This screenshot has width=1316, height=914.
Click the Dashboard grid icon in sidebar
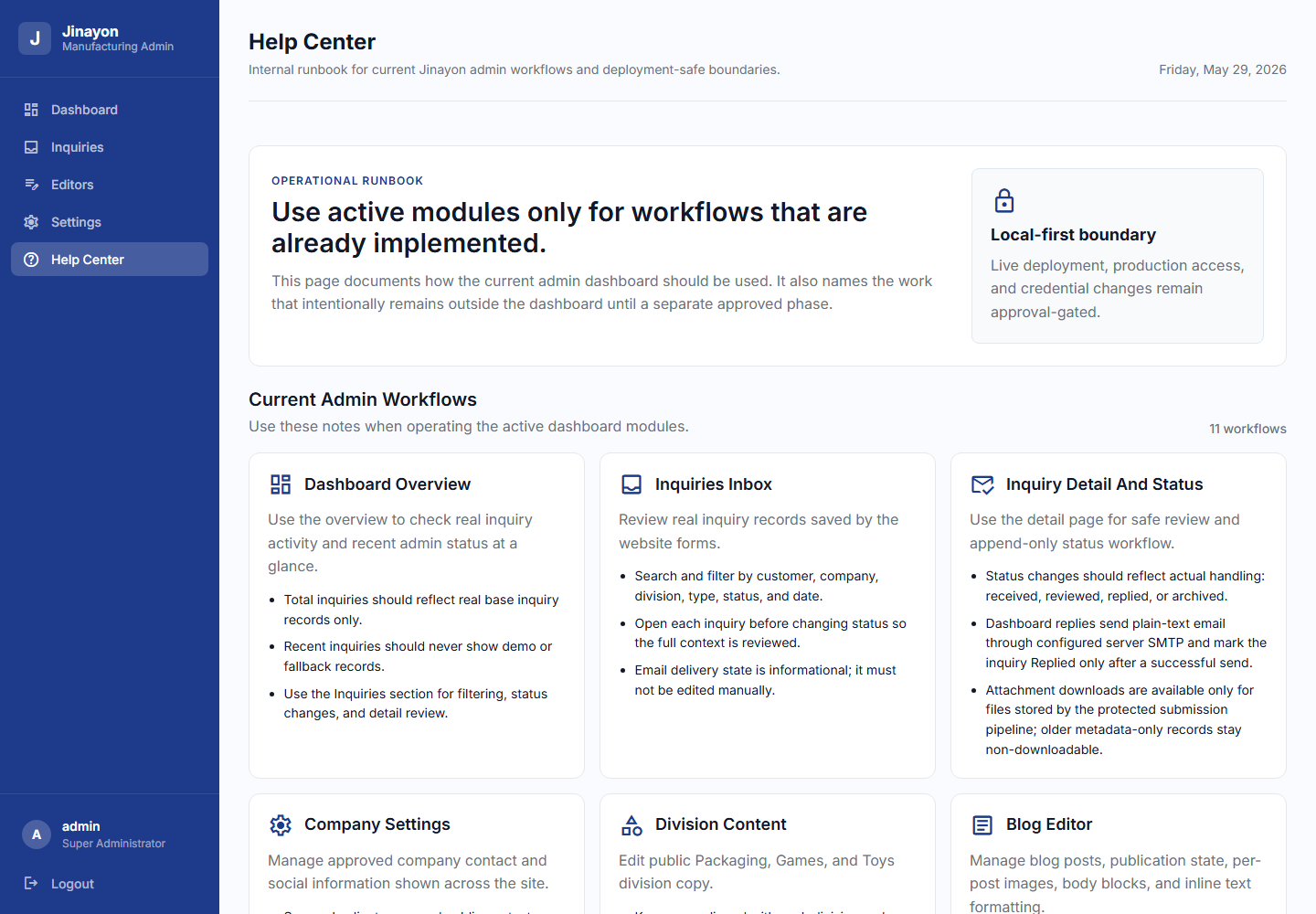tap(31, 110)
